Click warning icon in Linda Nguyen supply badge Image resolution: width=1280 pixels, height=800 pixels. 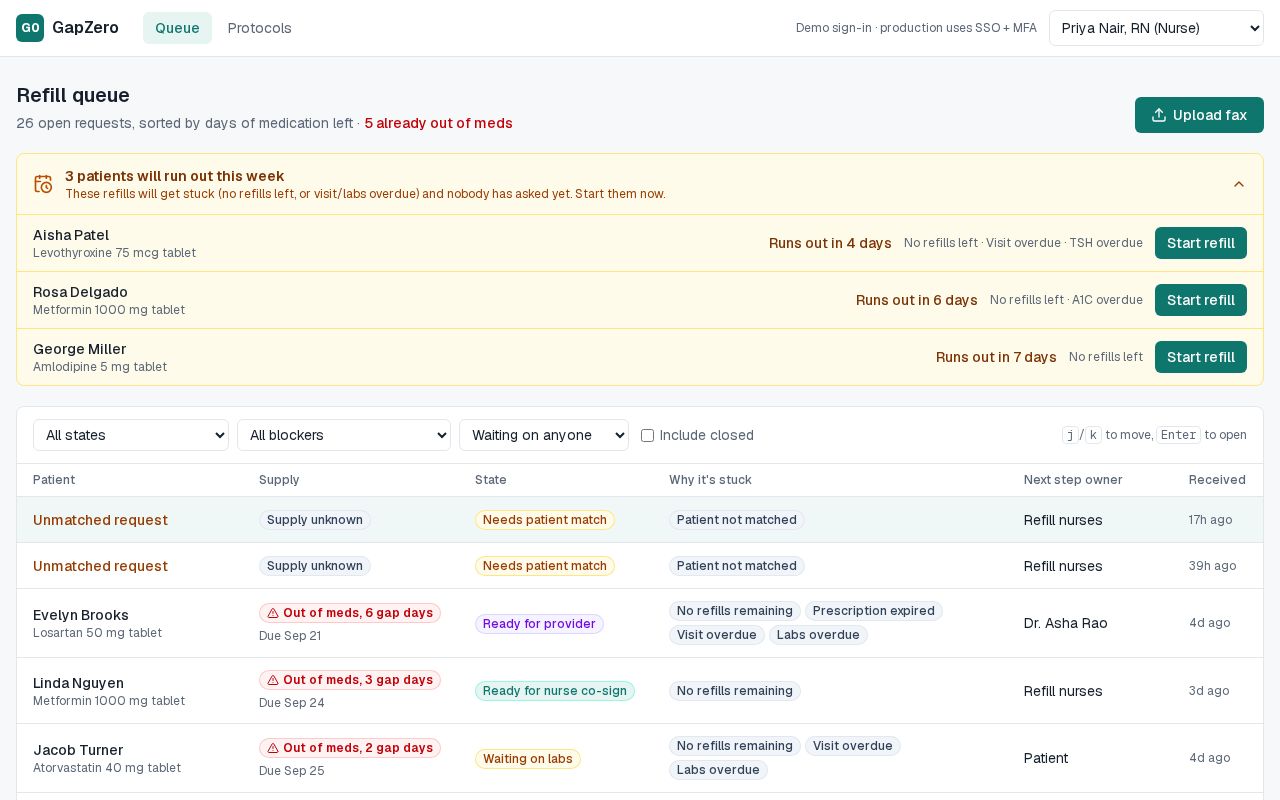pyautogui.click(x=273, y=680)
